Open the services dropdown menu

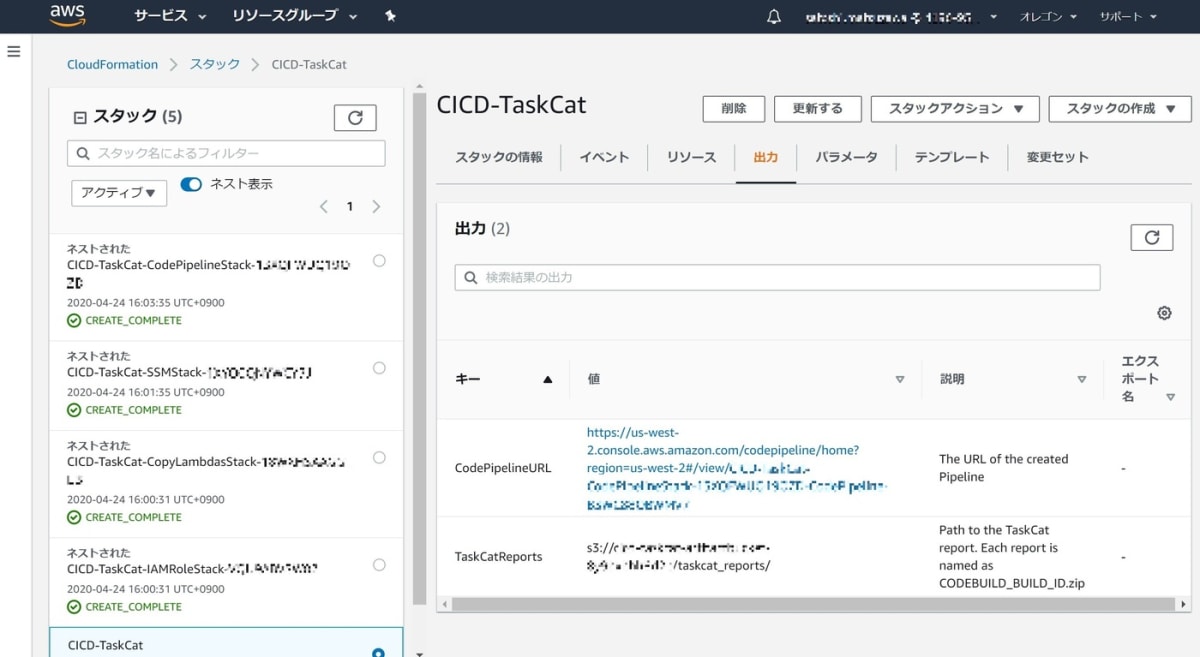[171, 17]
